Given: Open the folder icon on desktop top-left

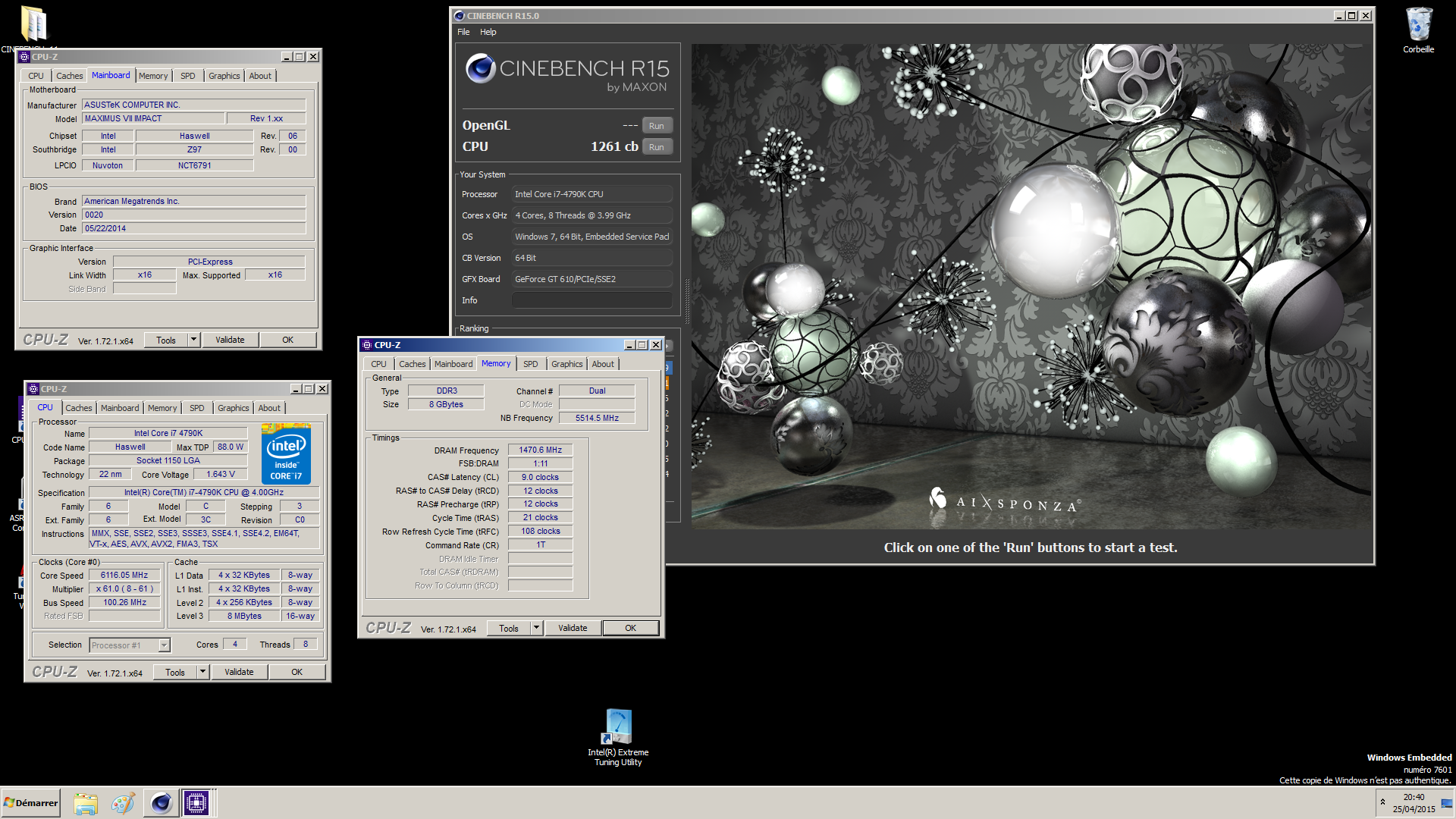Looking at the screenshot, I should click(33, 24).
